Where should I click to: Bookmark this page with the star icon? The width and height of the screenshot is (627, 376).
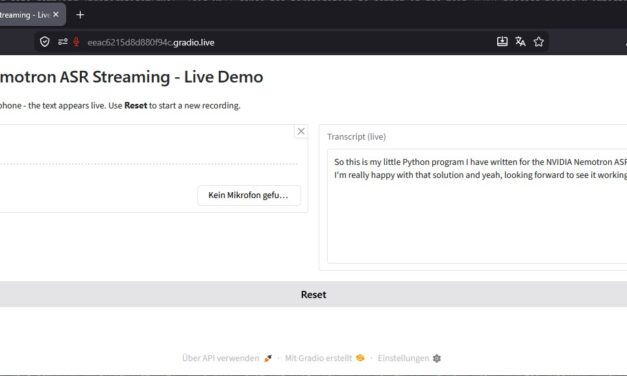point(539,42)
